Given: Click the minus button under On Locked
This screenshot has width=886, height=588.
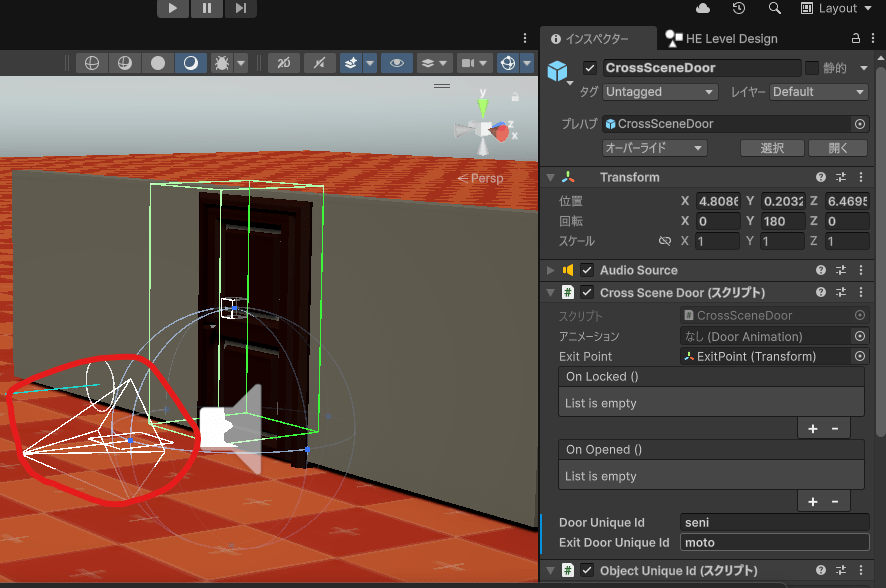Looking at the screenshot, I should click(x=835, y=429).
